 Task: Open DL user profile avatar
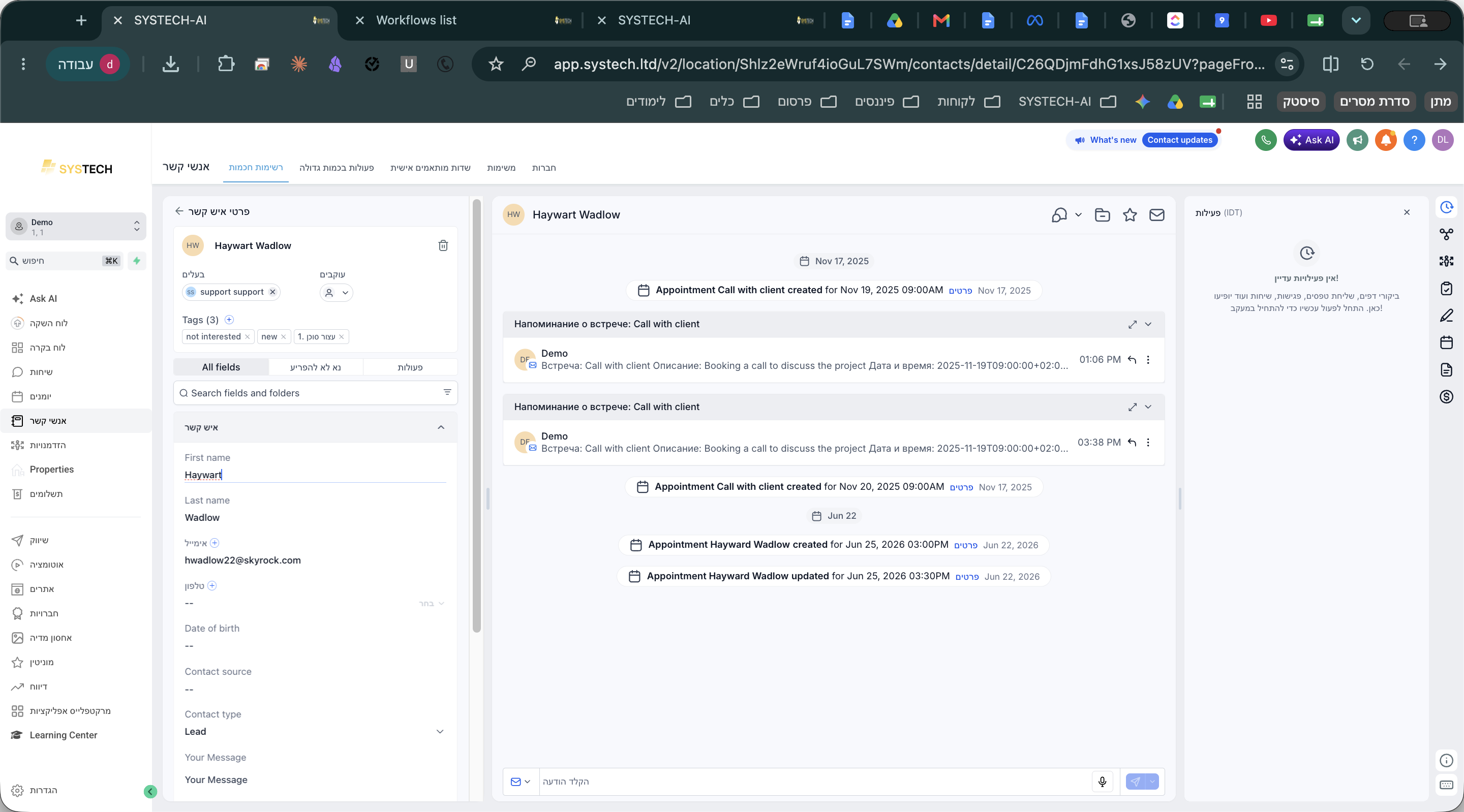1443,140
